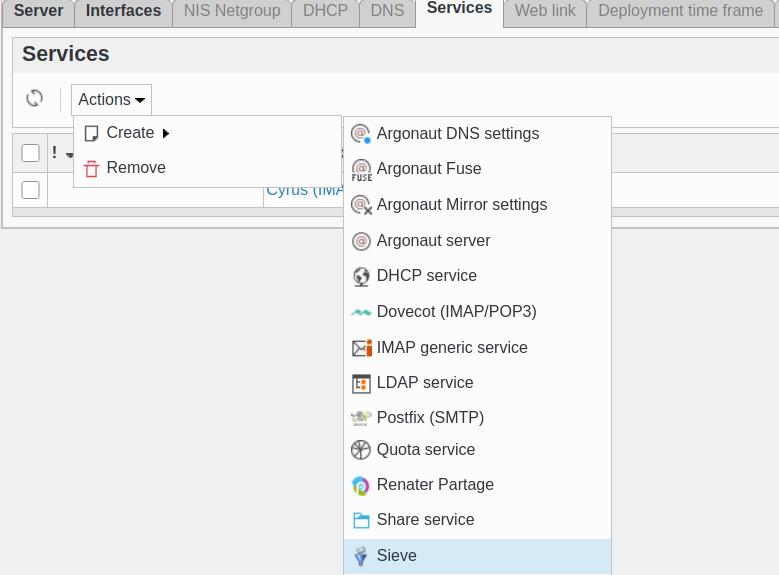The height and width of the screenshot is (575, 779).
Task: Click the IMAP generic service envelope icon
Action: point(362,348)
